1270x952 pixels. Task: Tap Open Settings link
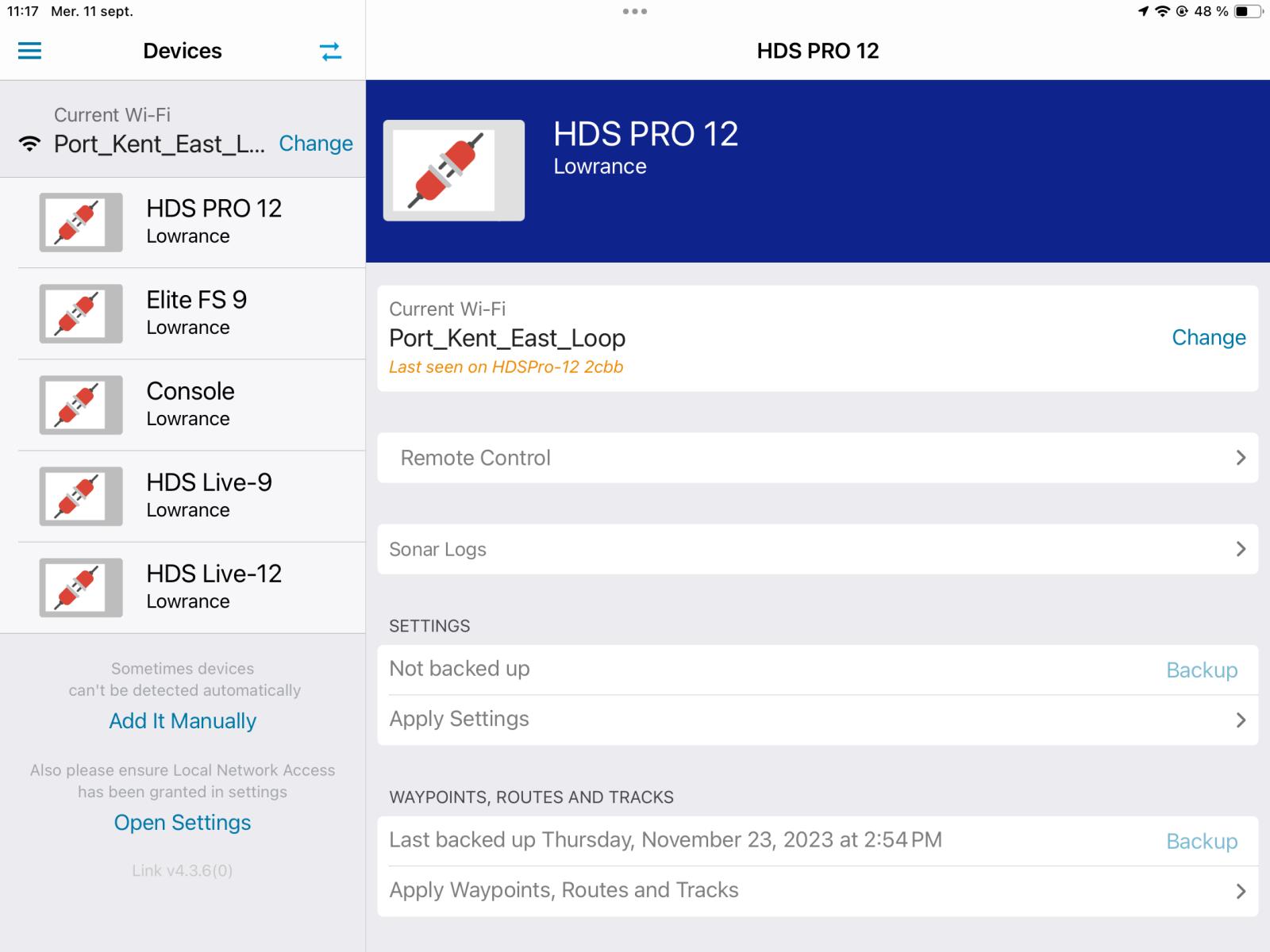(x=183, y=823)
